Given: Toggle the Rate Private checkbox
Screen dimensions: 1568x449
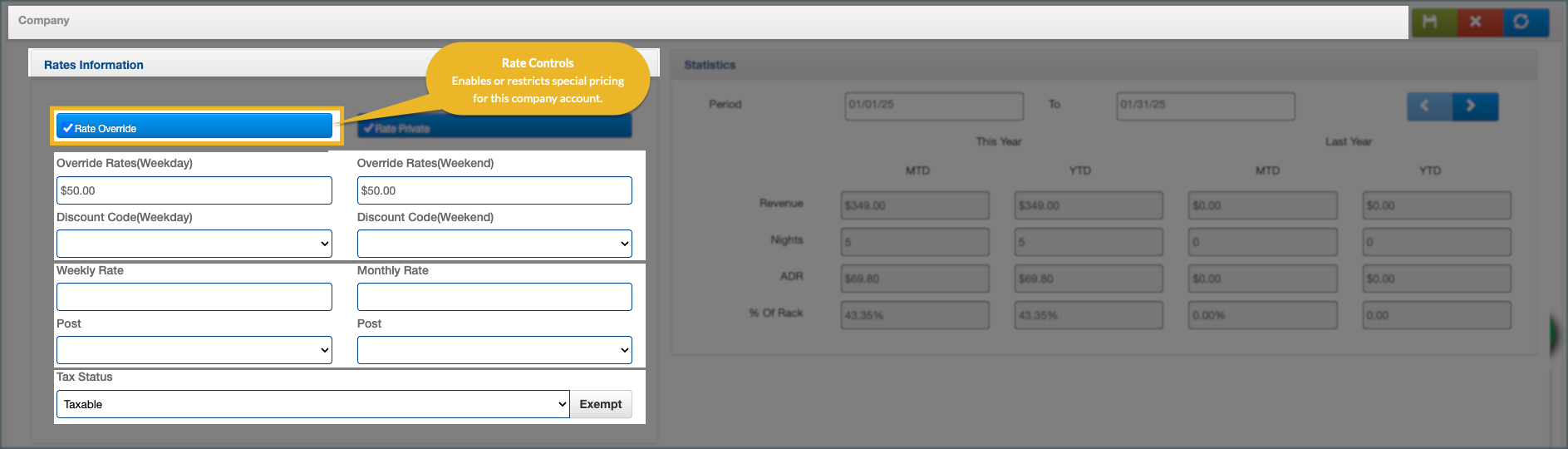Looking at the screenshot, I should click(x=494, y=128).
